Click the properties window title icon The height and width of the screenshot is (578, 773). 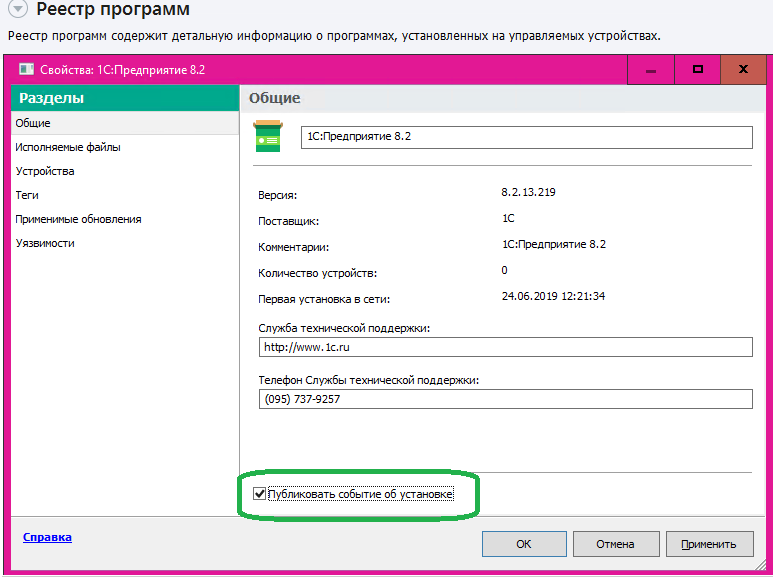26,70
